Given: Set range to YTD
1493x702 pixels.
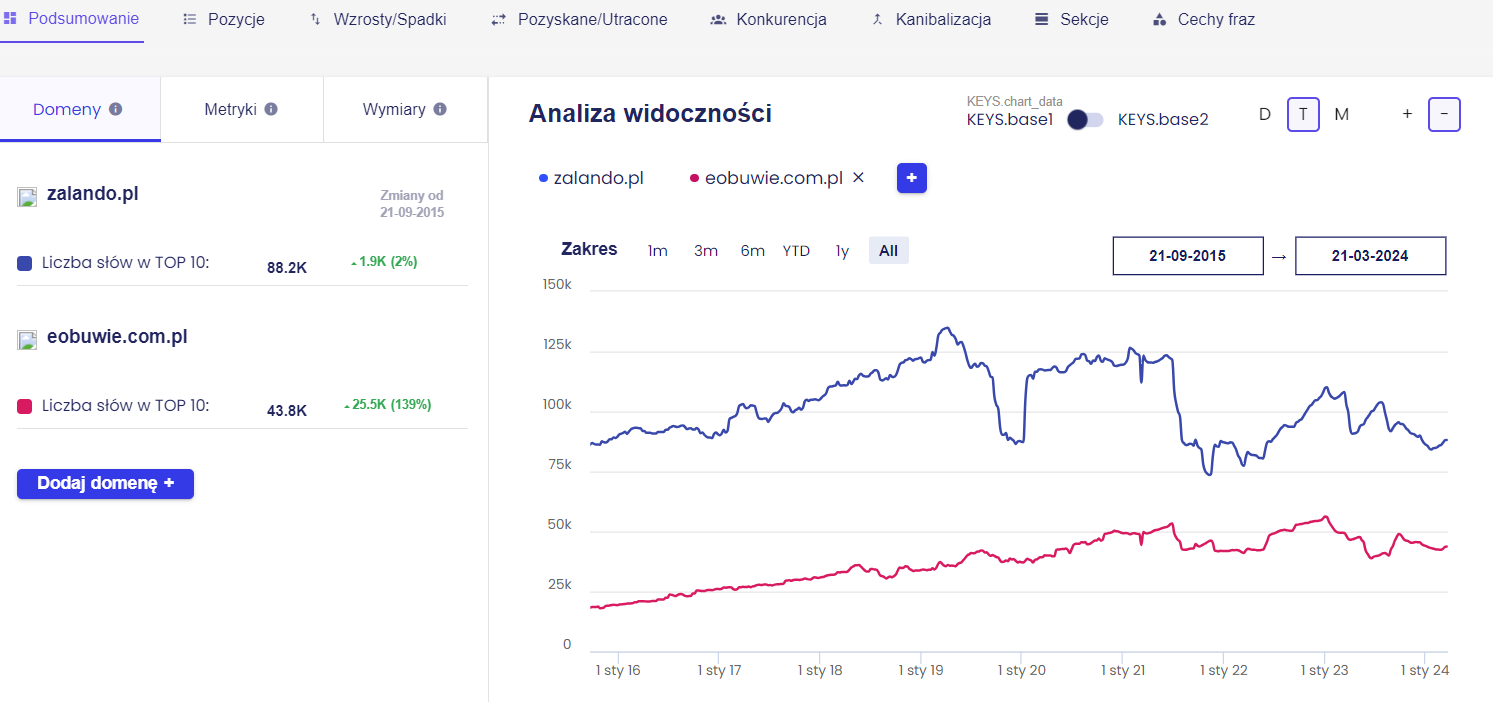Looking at the screenshot, I should [796, 251].
